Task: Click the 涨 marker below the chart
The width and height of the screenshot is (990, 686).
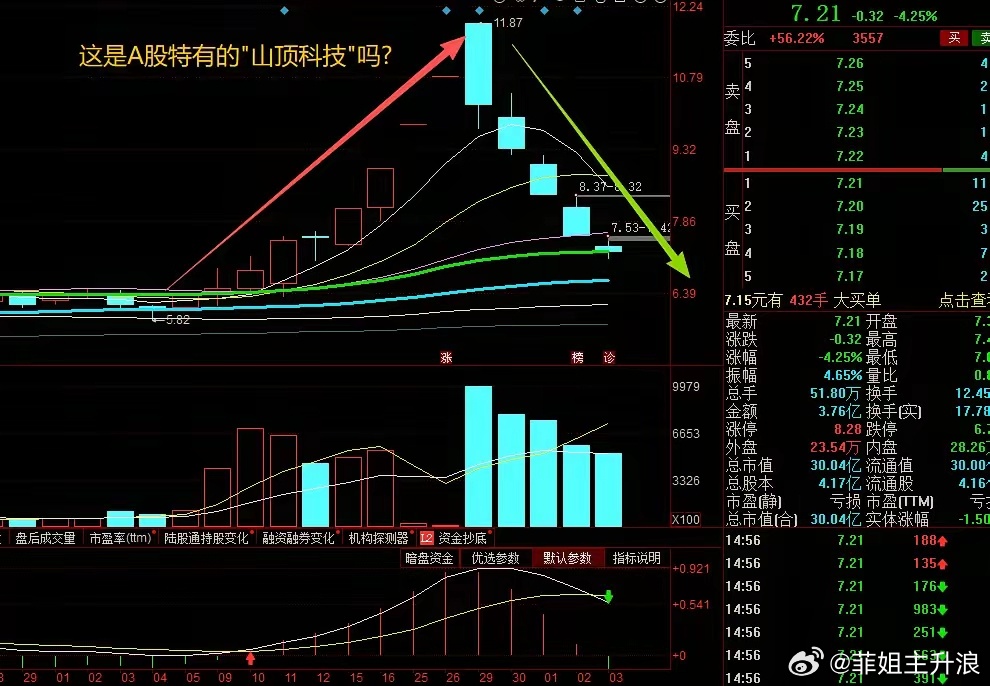Action: (446, 358)
